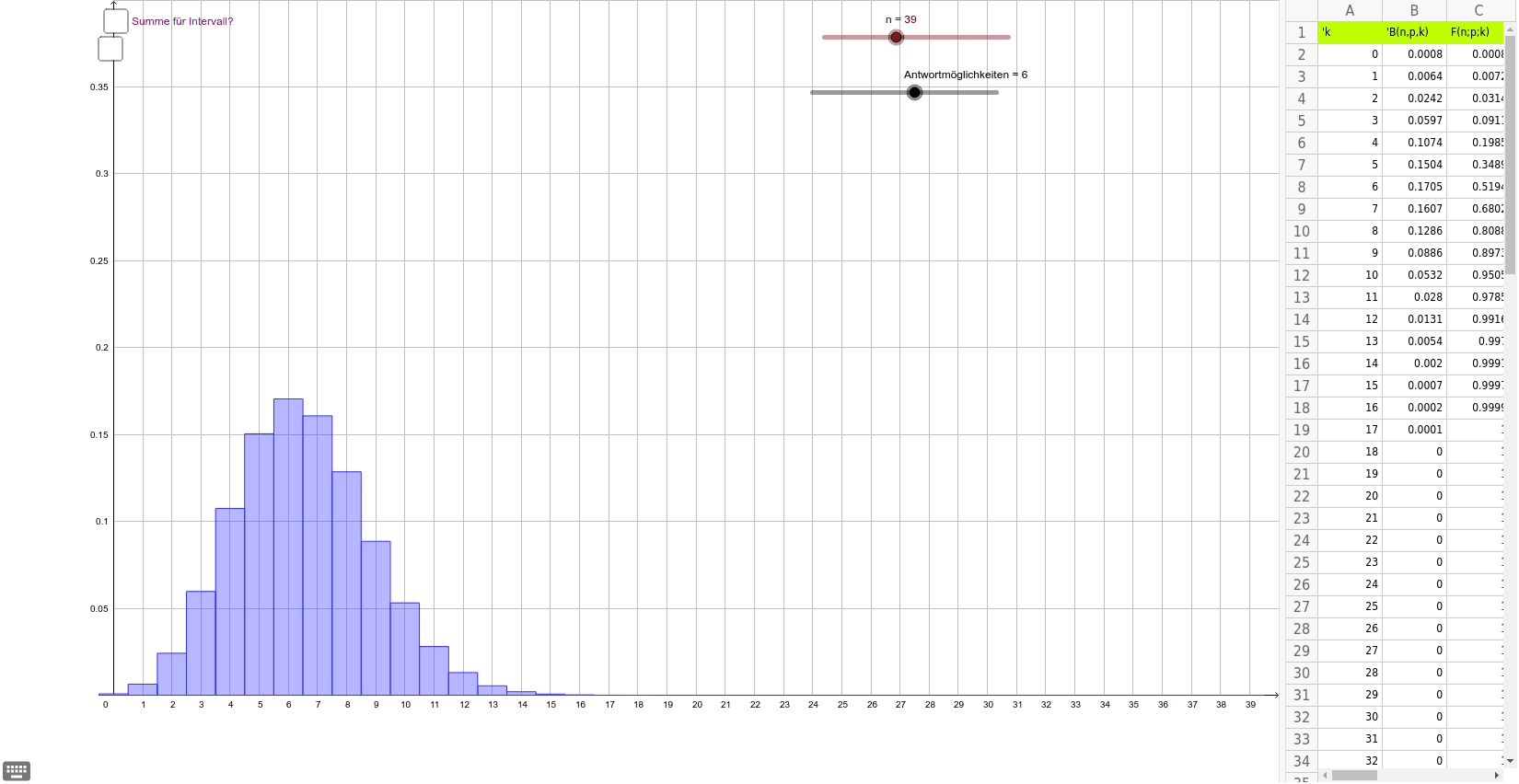This screenshot has height=784, width=1519.
Task: Select cell with value 0.0002
Action: (x=1414, y=408)
